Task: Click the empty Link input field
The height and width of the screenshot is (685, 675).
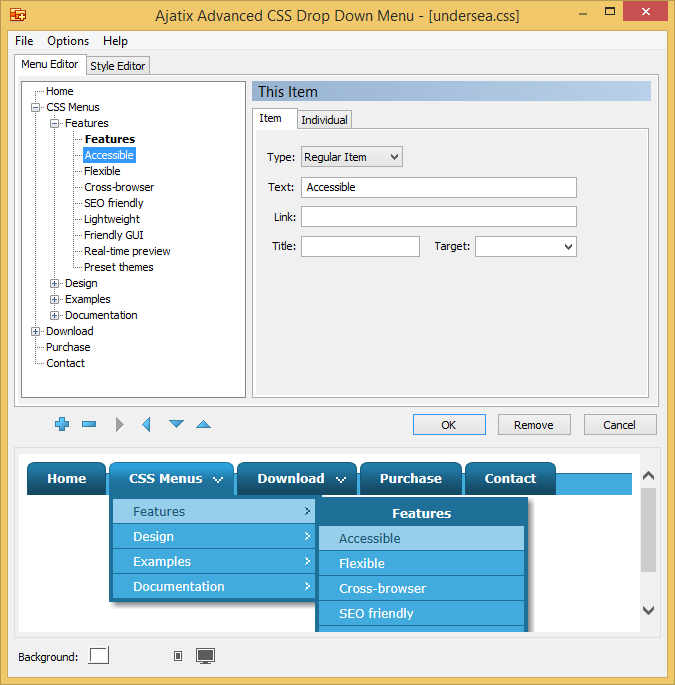Action: 439,217
